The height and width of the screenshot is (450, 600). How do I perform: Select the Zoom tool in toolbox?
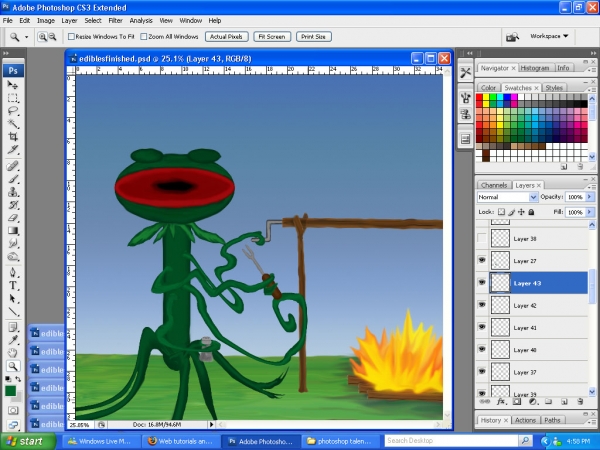pyautogui.click(x=13, y=366)
